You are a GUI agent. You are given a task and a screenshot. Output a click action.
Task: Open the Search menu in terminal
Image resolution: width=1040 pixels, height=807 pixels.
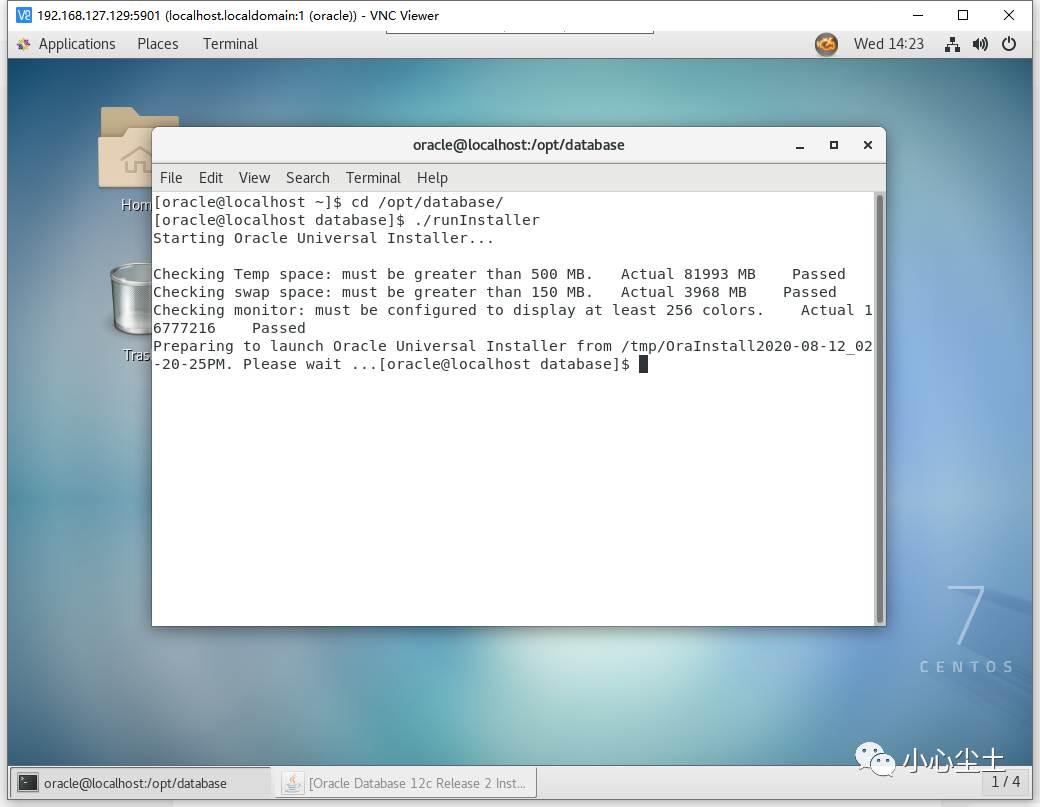coord(308,178)
